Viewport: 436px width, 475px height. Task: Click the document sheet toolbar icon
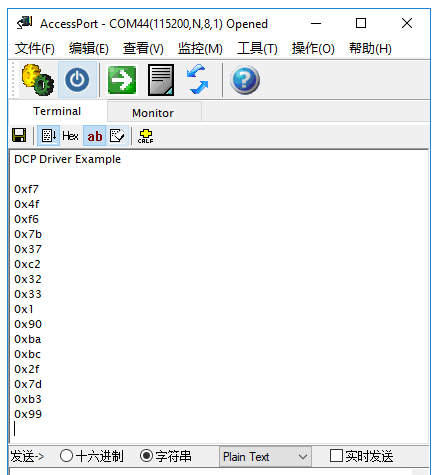tap(161, 80)
